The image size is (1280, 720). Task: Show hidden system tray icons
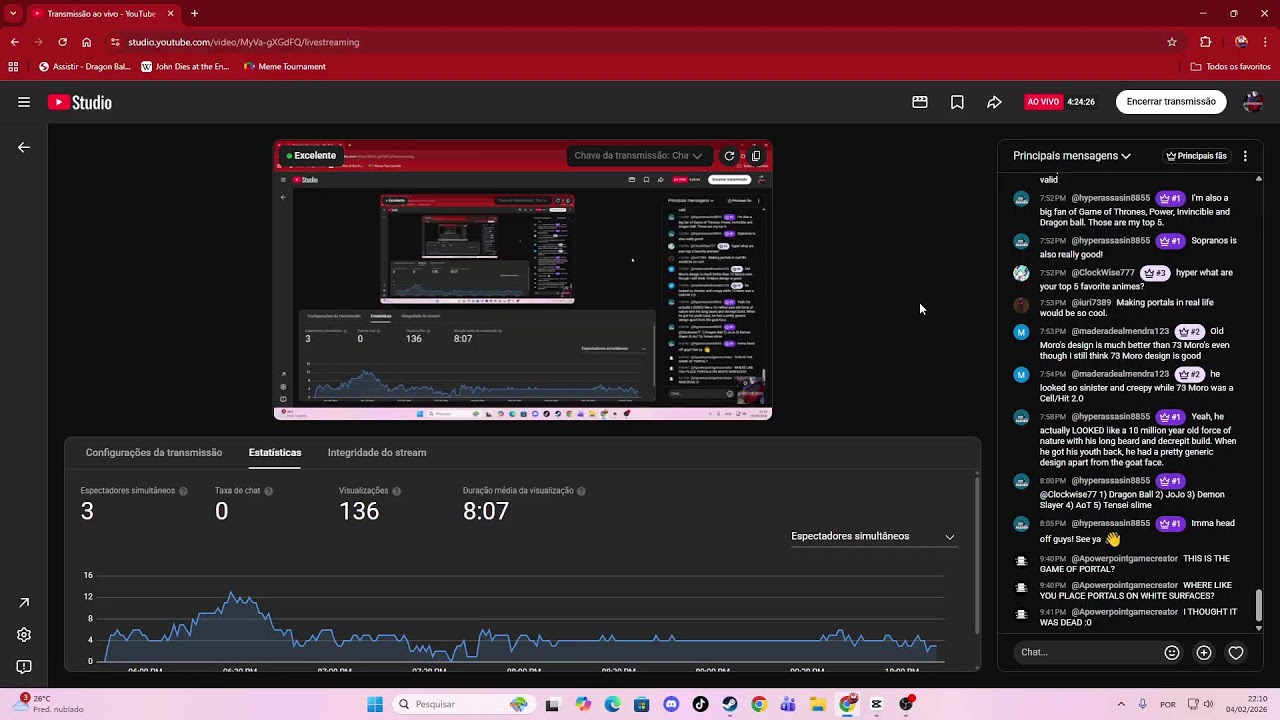(x=1121, y=704)
